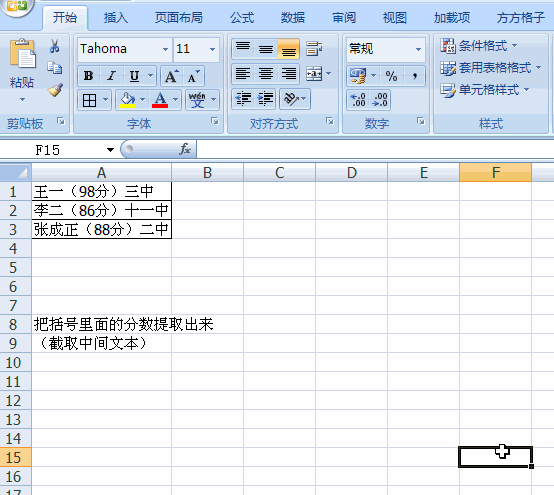Select cell 王一（98分）三中

point(102,191)
